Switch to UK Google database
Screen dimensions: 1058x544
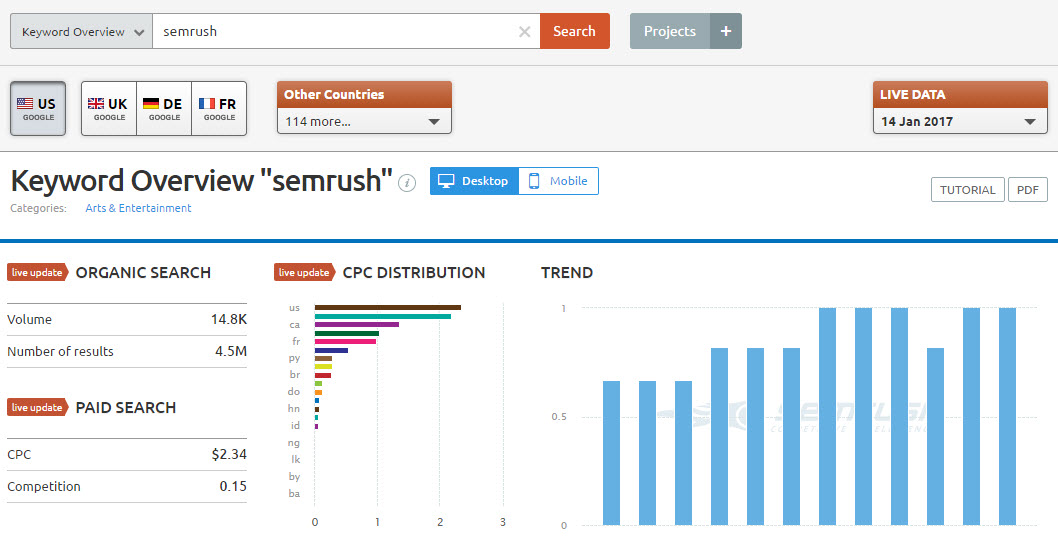109,109
